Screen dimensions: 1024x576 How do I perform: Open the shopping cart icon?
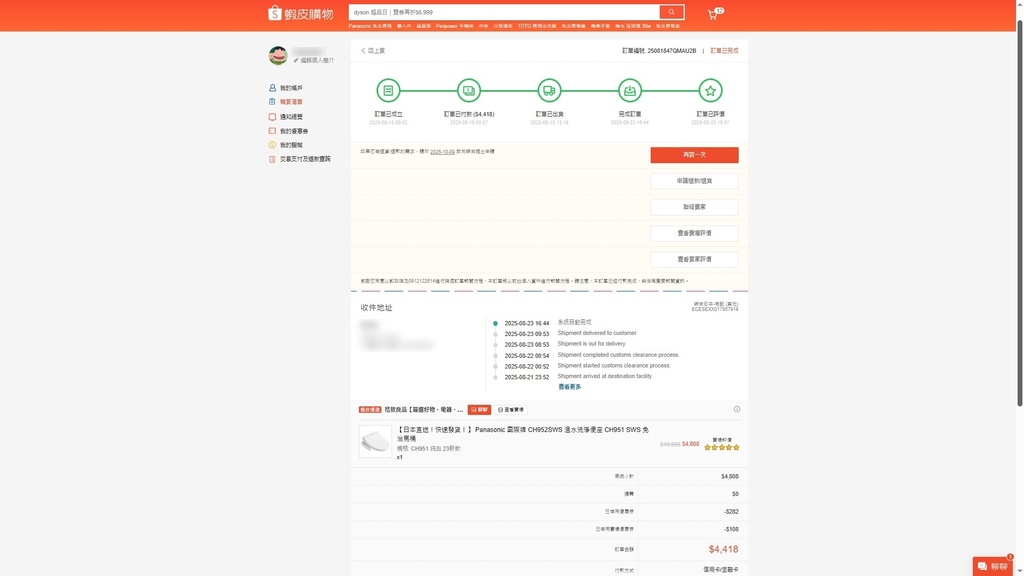click(x=713, y=14)
